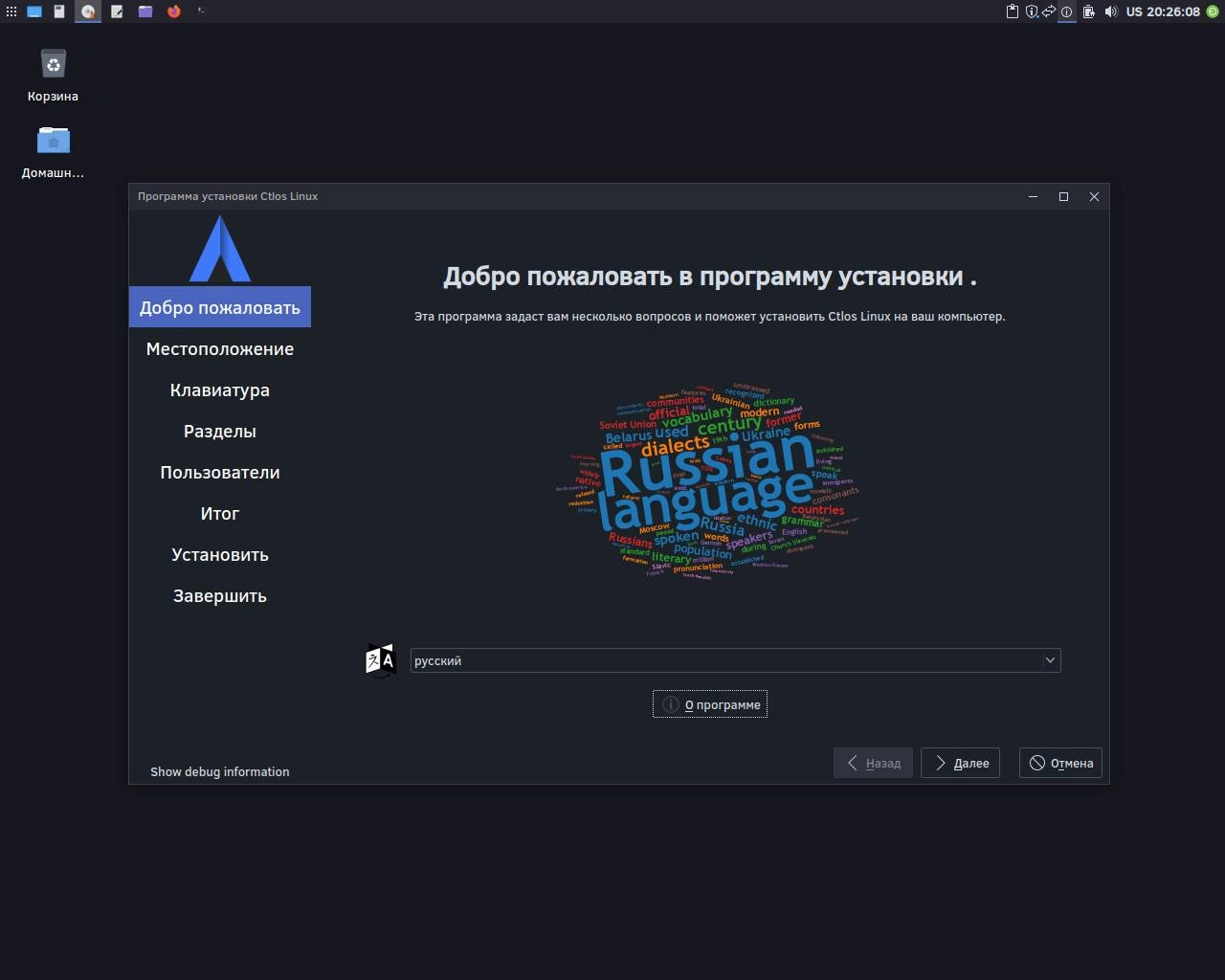Launch the text editor from the panel
1225x980 pixels.
117,11
